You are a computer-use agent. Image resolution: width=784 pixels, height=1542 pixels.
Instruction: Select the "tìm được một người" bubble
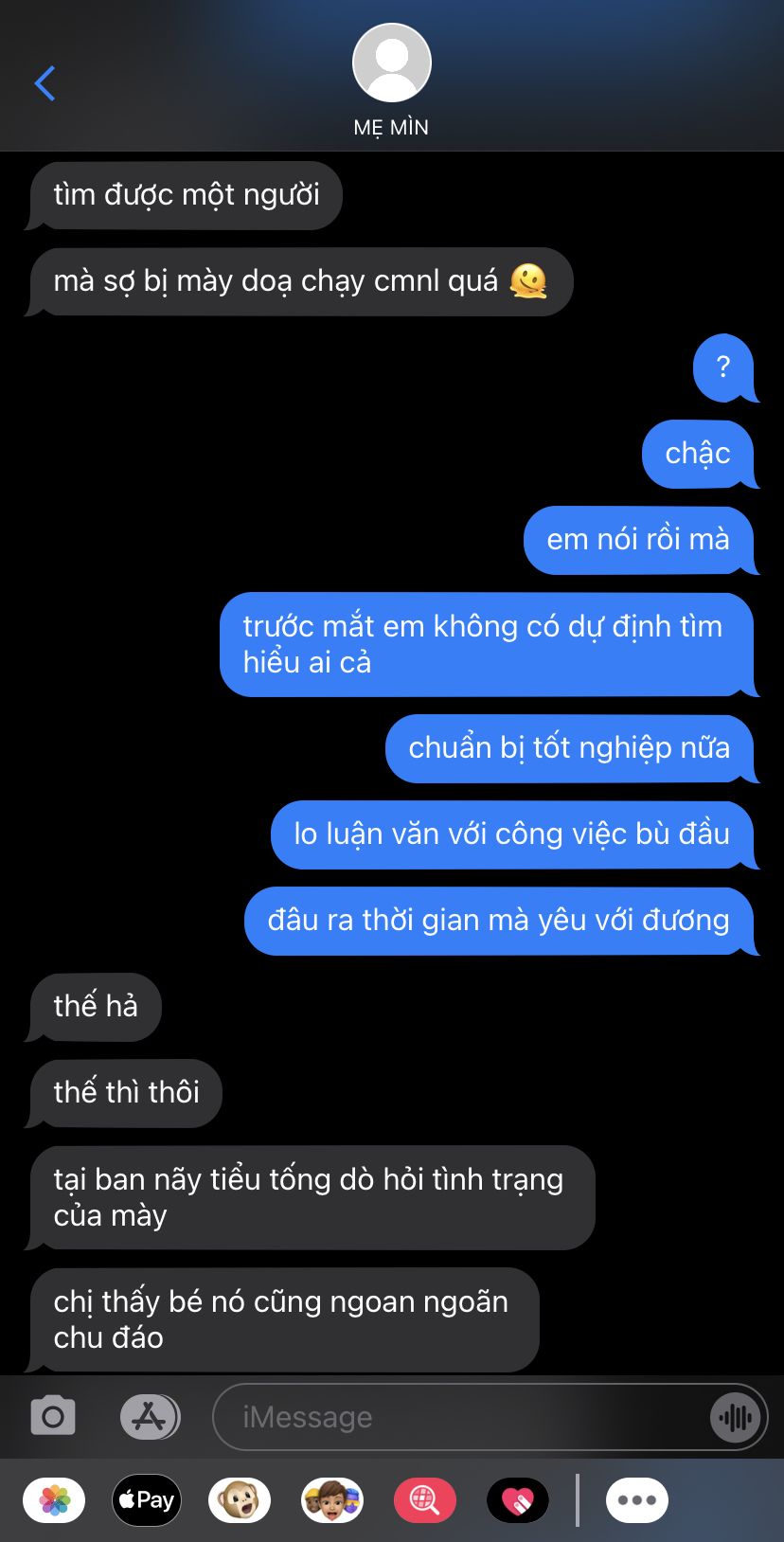point(185,195)
